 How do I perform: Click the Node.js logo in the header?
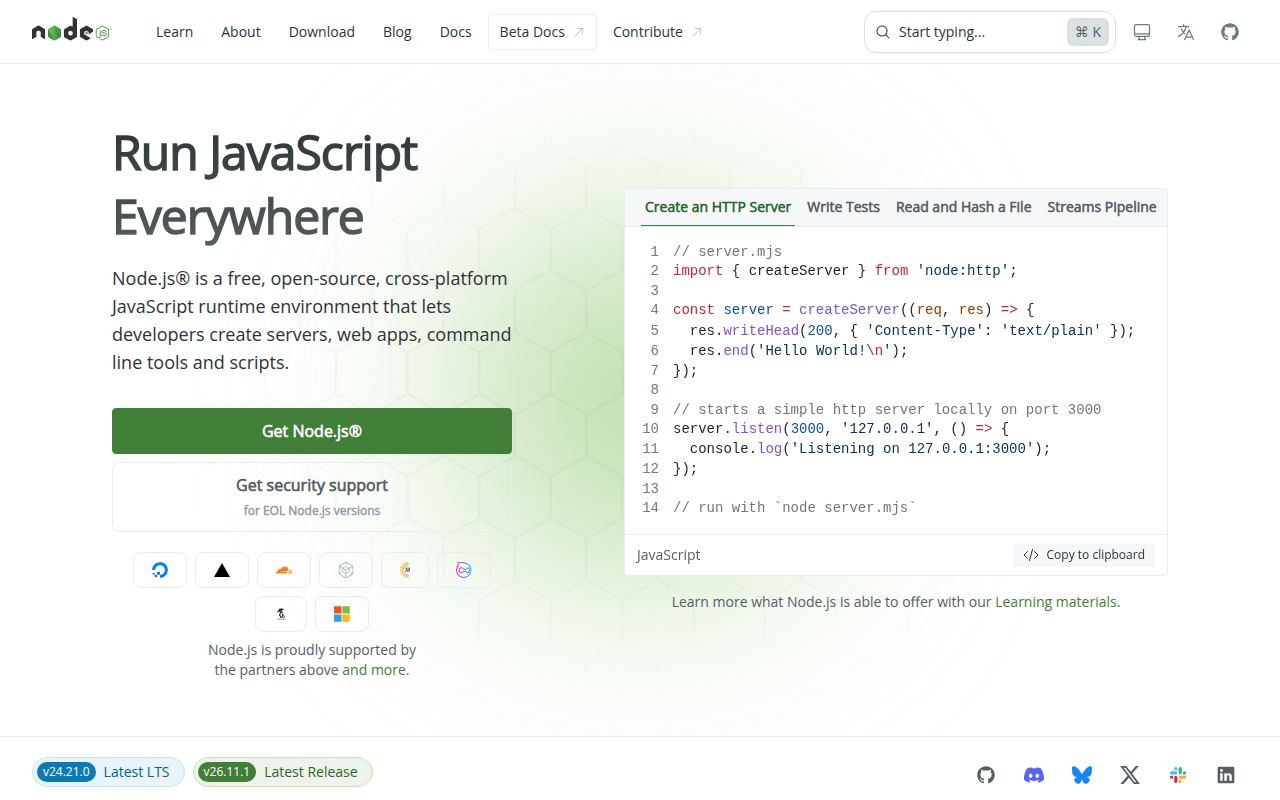pos(71,32)
